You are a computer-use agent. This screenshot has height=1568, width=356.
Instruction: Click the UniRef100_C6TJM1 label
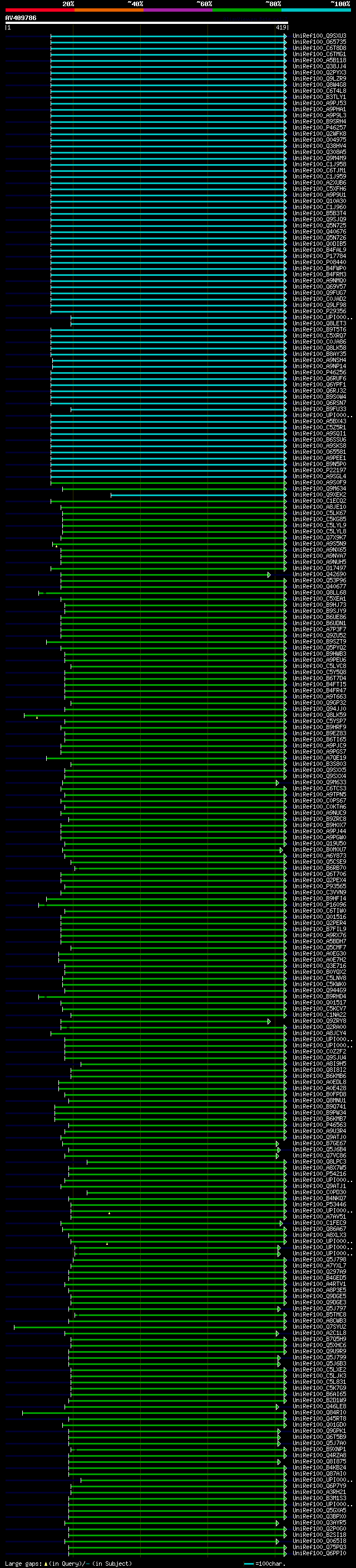tap(319, 170)
